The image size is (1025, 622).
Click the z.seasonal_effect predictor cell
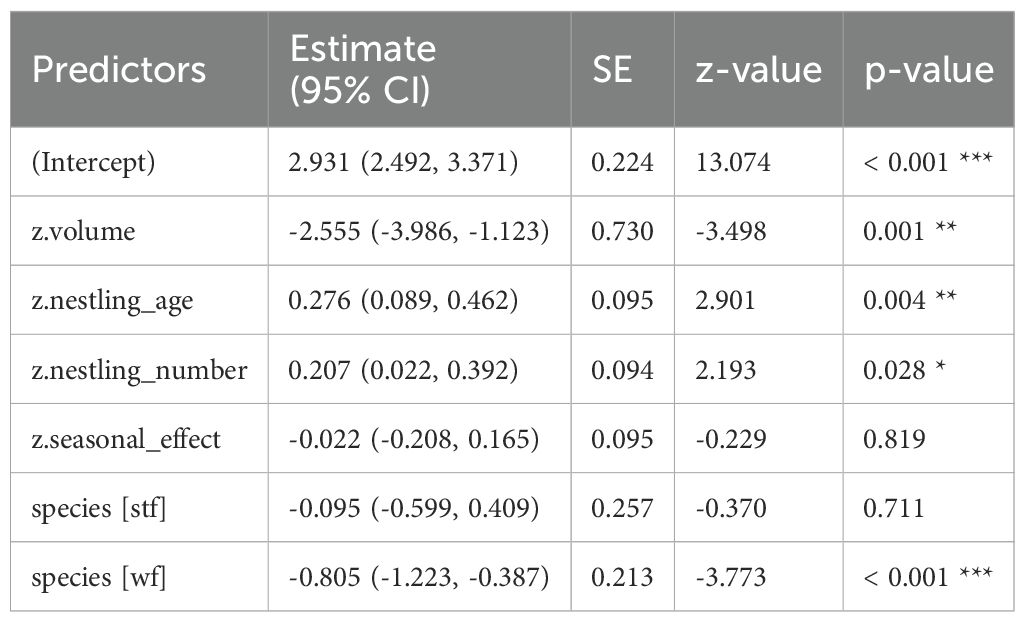tap(126, 439)
